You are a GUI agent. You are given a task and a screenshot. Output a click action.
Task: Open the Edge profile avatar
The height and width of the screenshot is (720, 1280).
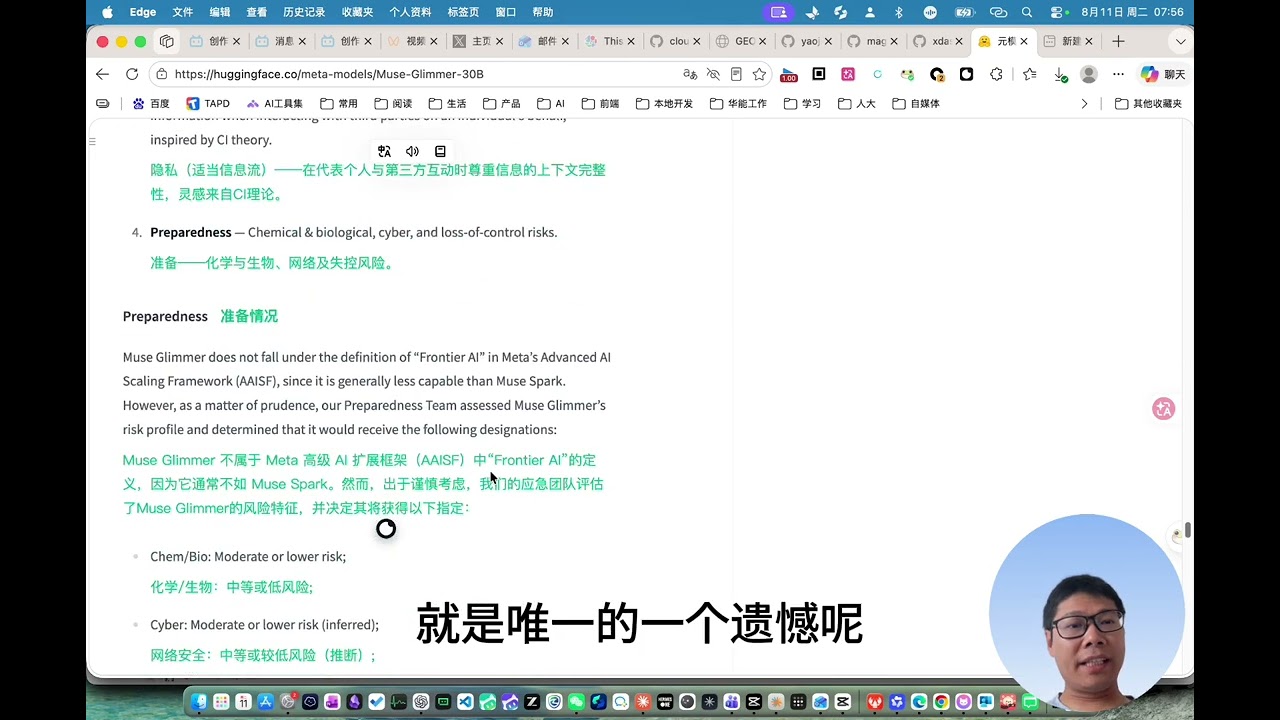tap(1089, 74)
